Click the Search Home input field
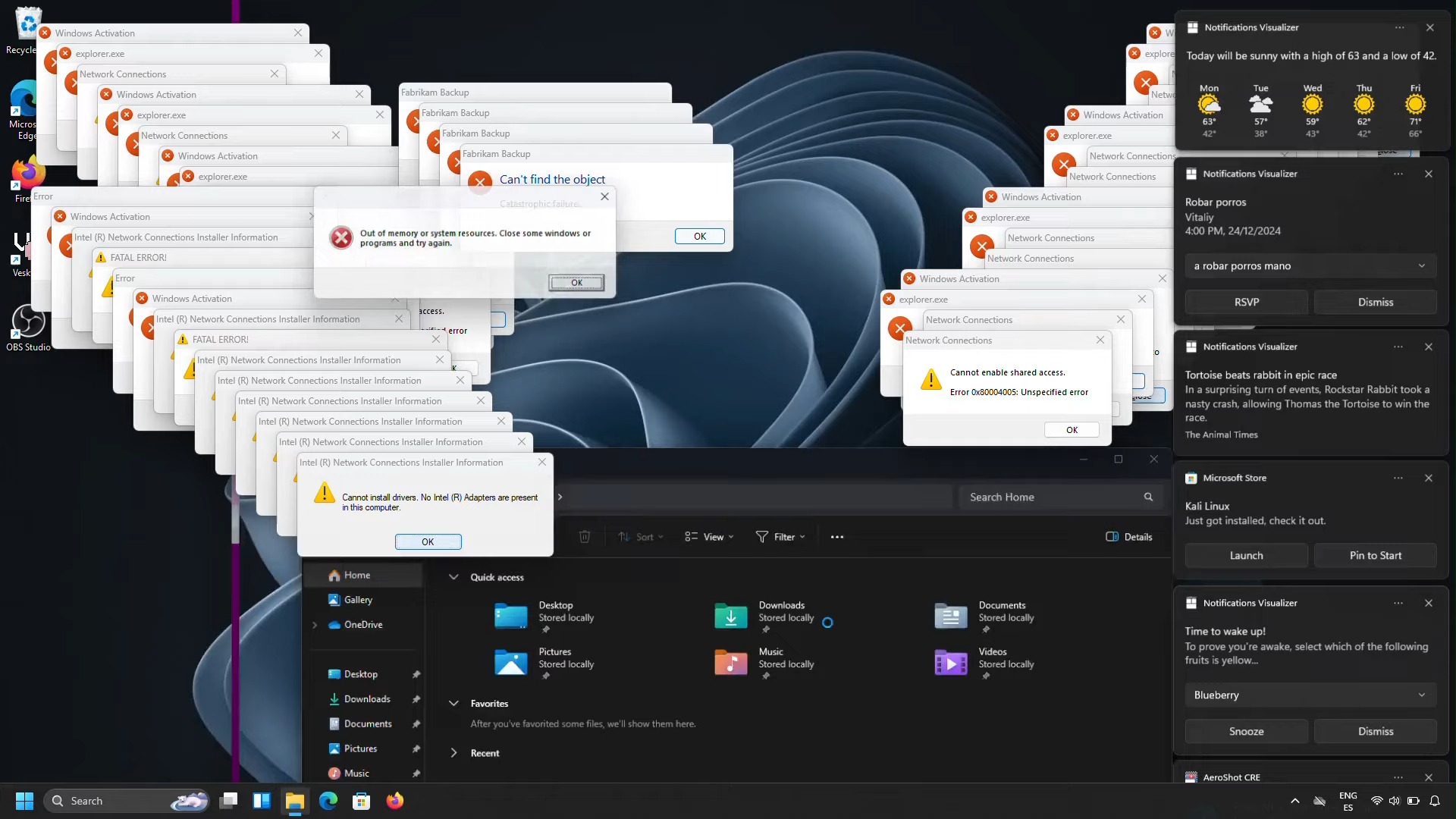 (1054, 497)
